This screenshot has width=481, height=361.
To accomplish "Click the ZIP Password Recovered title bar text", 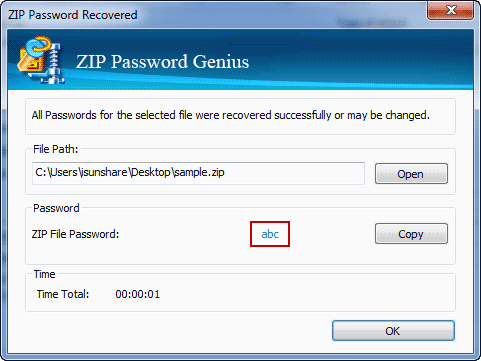I will [x=73, y=15].
